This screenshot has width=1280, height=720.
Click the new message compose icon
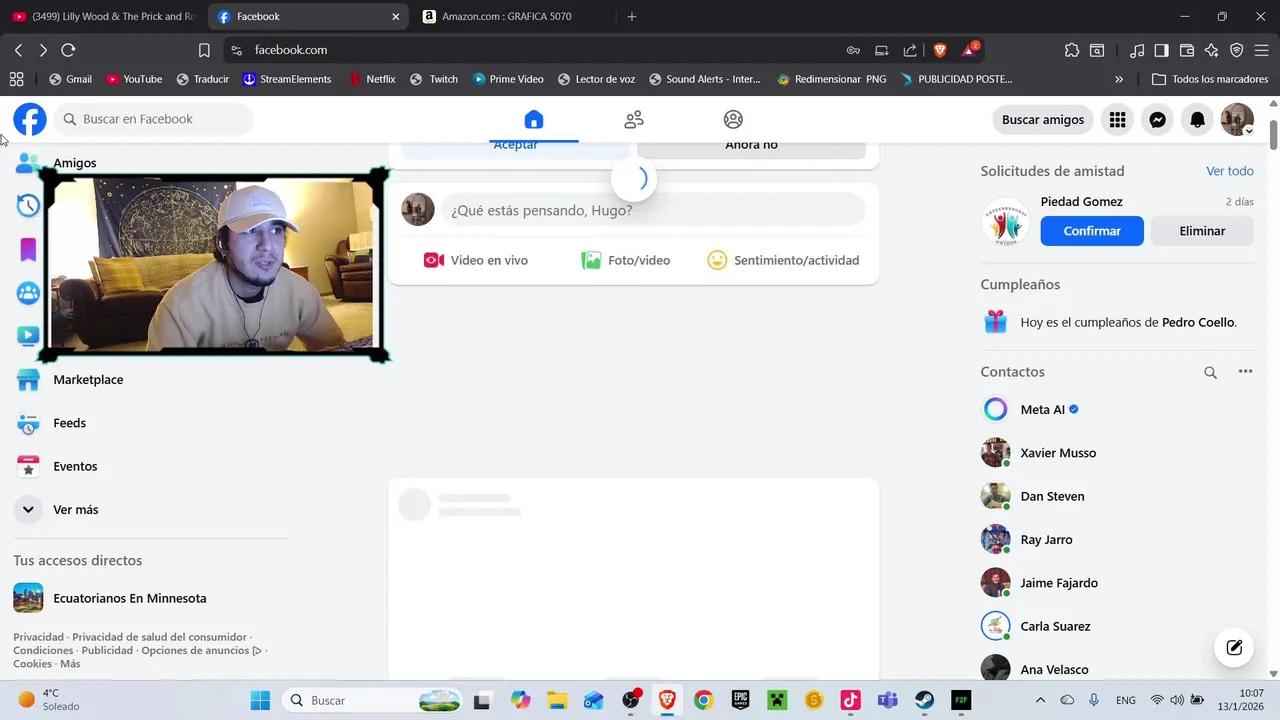tap(1234, 647)
